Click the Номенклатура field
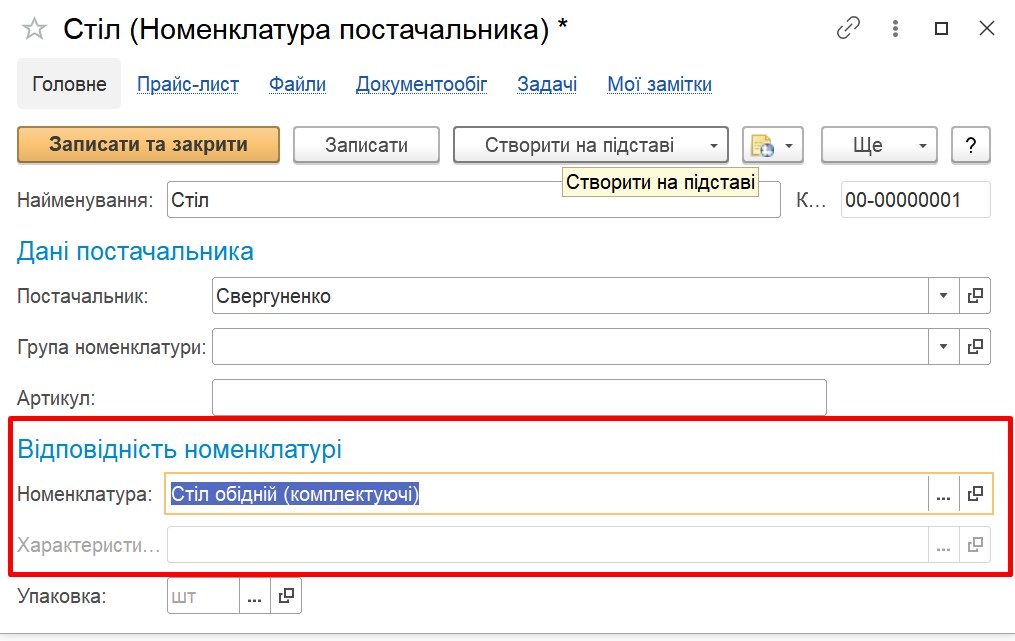 coord(547,494)
